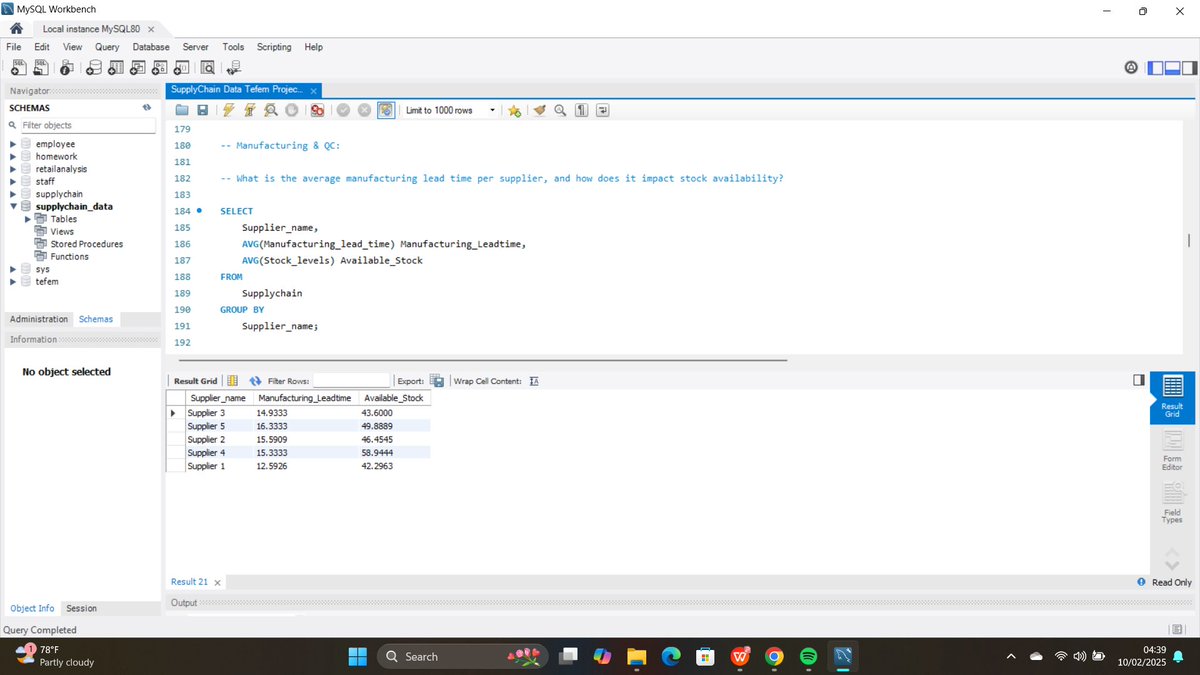The width and height of the screenshot is (1200, 675).
Task: Expand the employee schema
Action: (13, 144)
